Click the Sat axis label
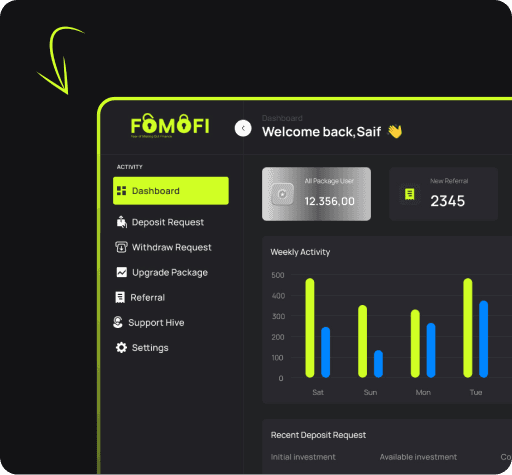 [x=318, y=392]
